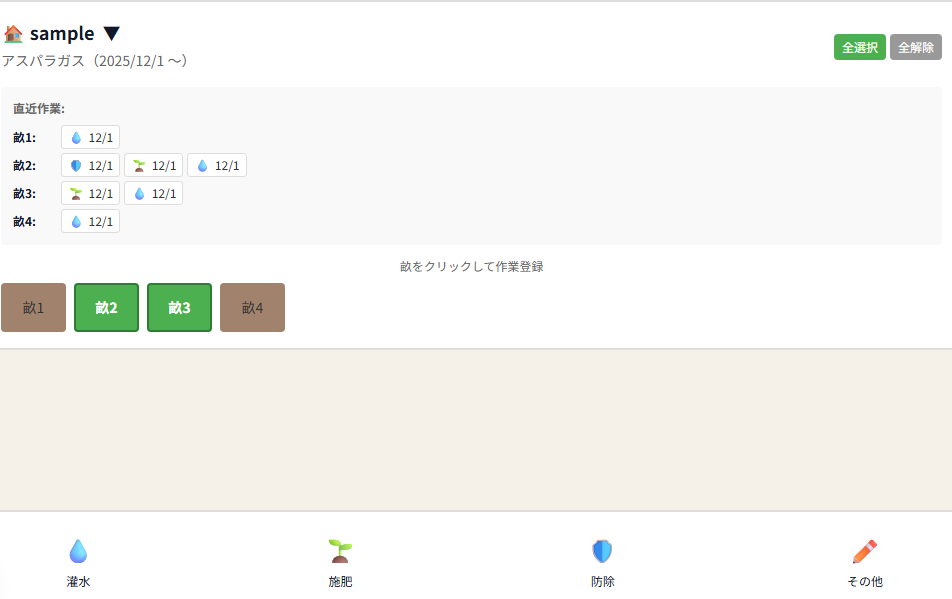Expand the sample farm dropdown arrow
Viewport: 952px width, 599px height.
(x=112, y=34)
